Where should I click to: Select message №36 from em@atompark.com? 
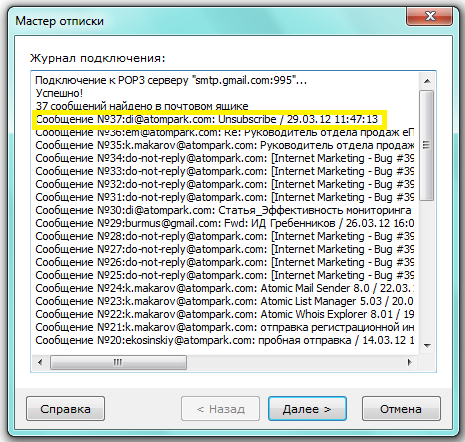(225, 132)
